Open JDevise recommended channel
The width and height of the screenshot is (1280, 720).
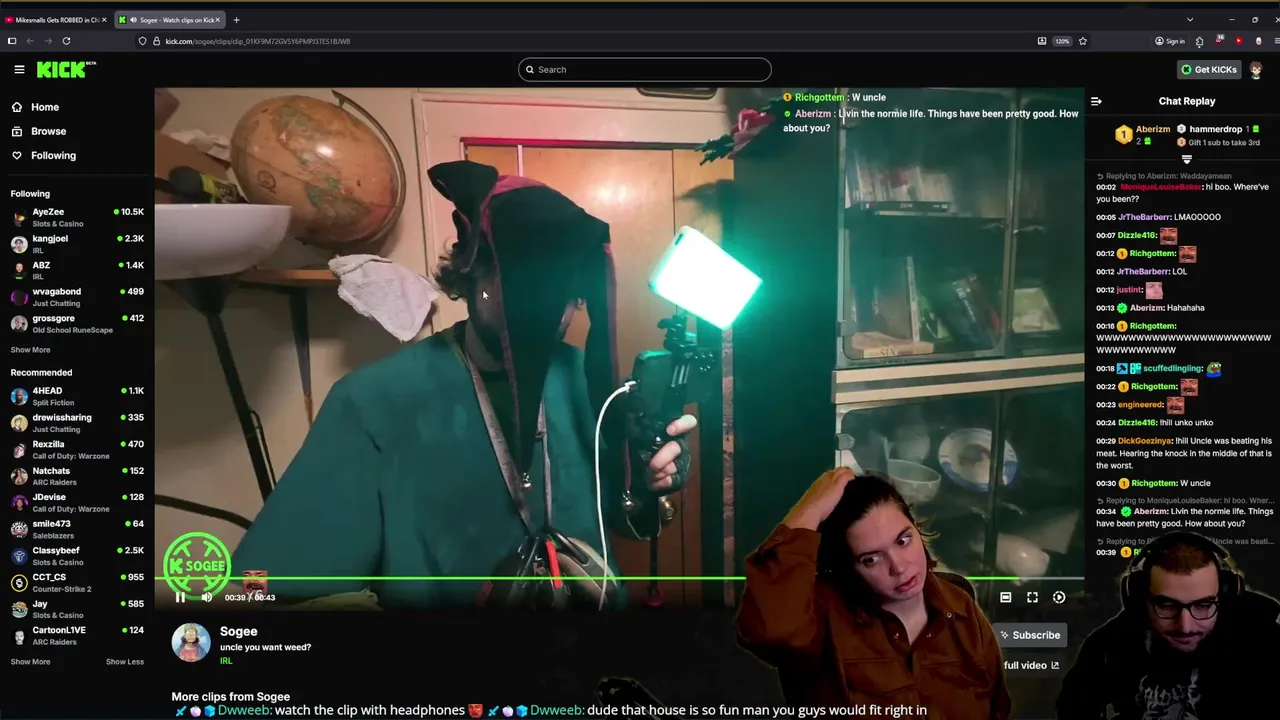pyautogui.click(x=77, y=502)
